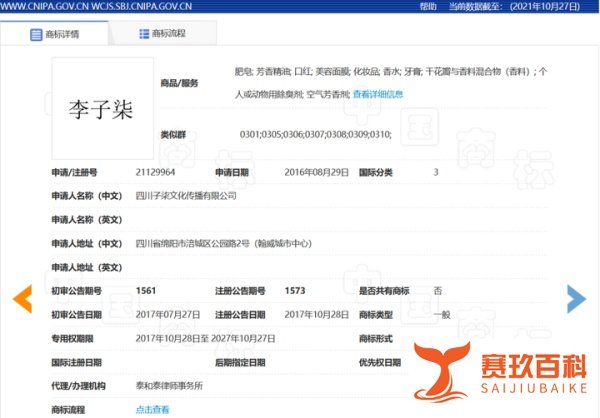
Task: Select exclusive right period 2017年10月28日至 2027年10月27日
Action: pyautogui.click(x=205, y=338)
